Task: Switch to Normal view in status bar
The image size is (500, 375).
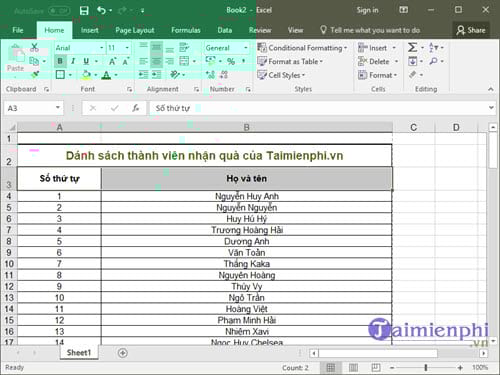Action: 331,367
